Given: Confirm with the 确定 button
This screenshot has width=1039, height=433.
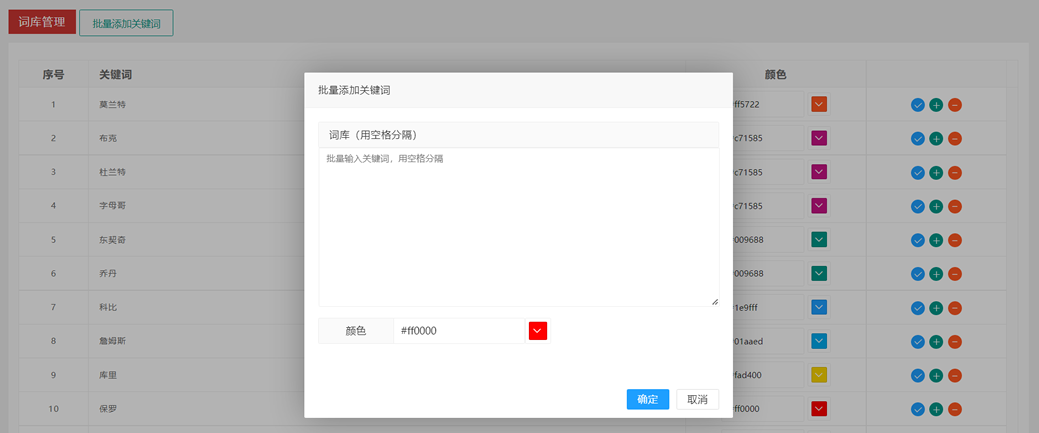Looking at the screenshot, I should (647, 400).
